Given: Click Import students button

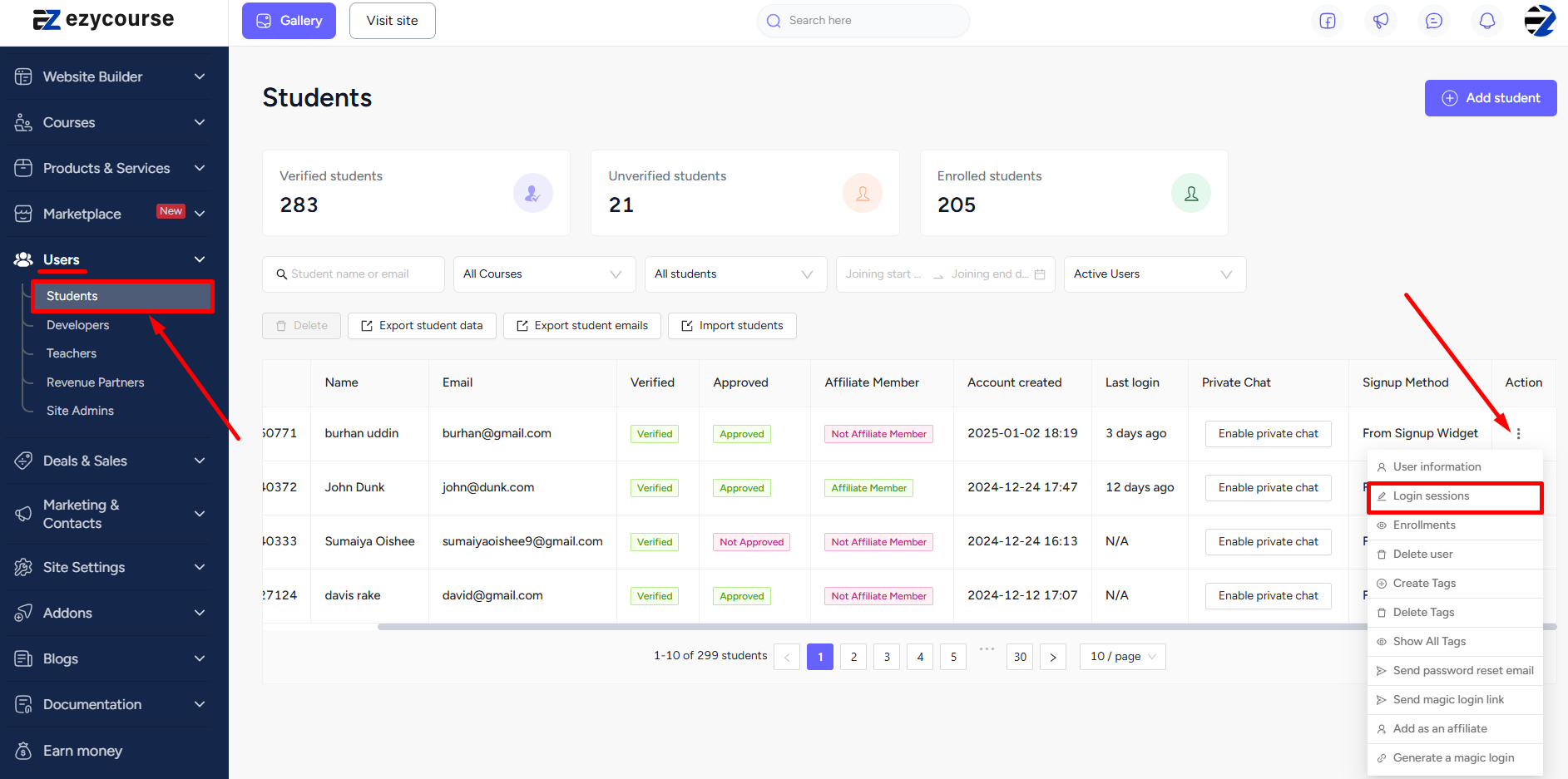Looking at the screenshot, I should click(732, 326).
